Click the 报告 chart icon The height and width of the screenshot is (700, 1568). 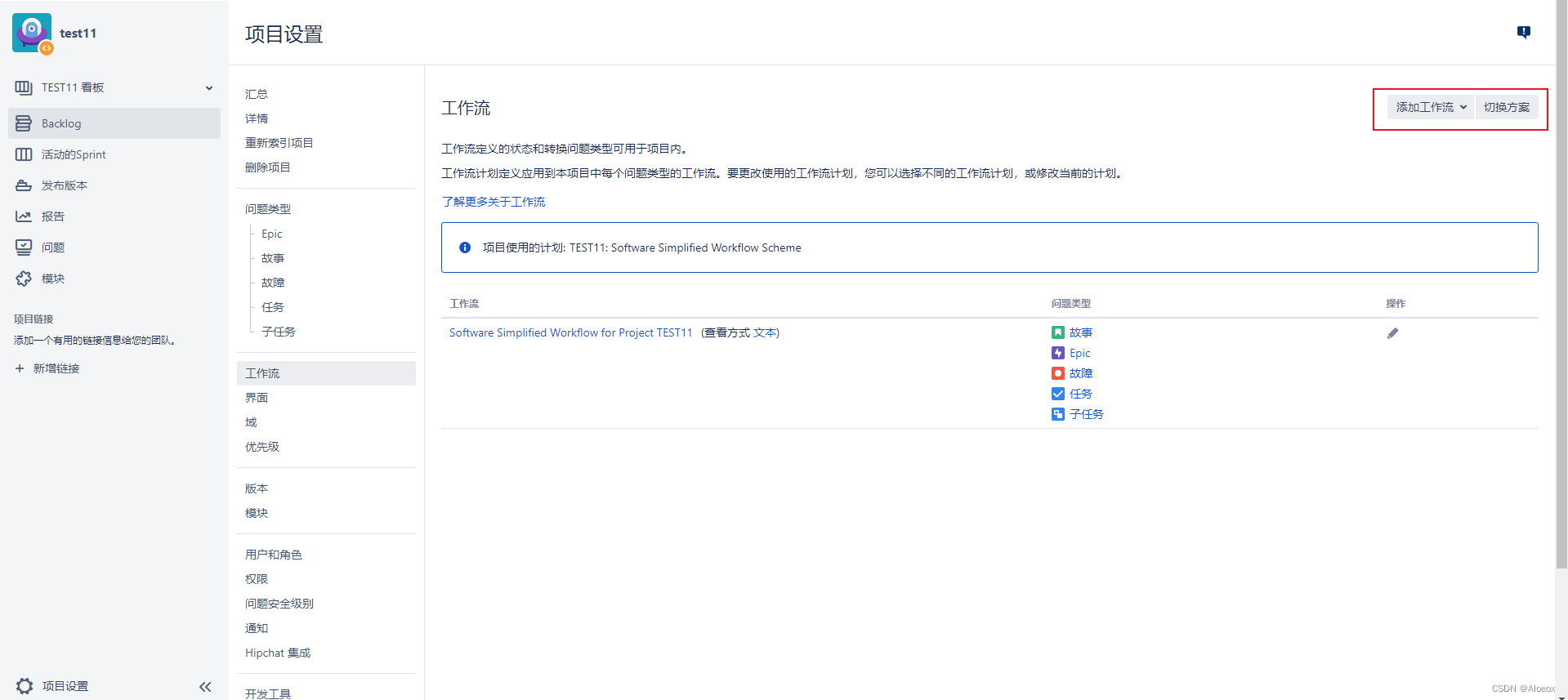tap(24, 216)
